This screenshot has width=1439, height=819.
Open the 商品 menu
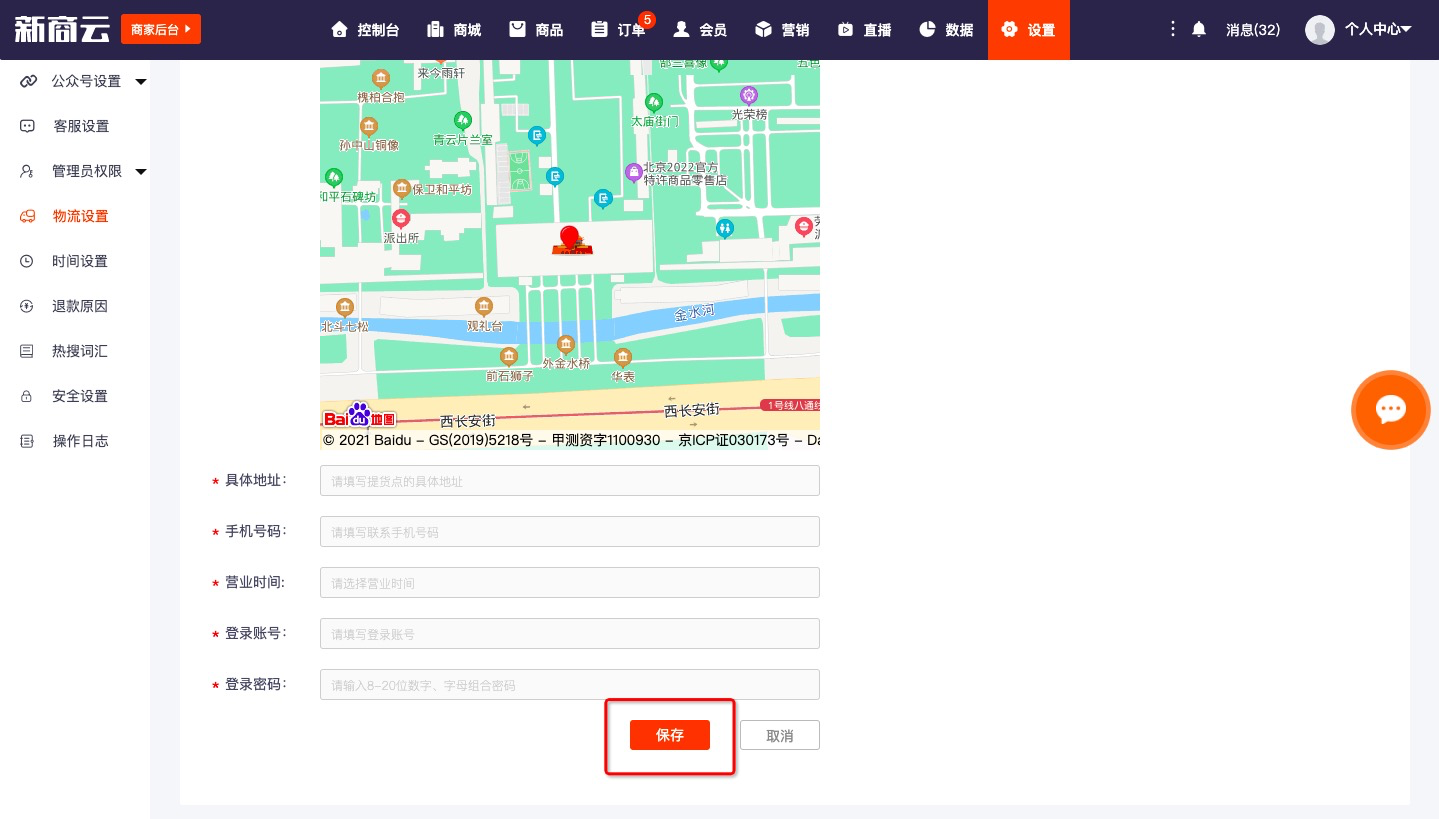tap(536, 30)
